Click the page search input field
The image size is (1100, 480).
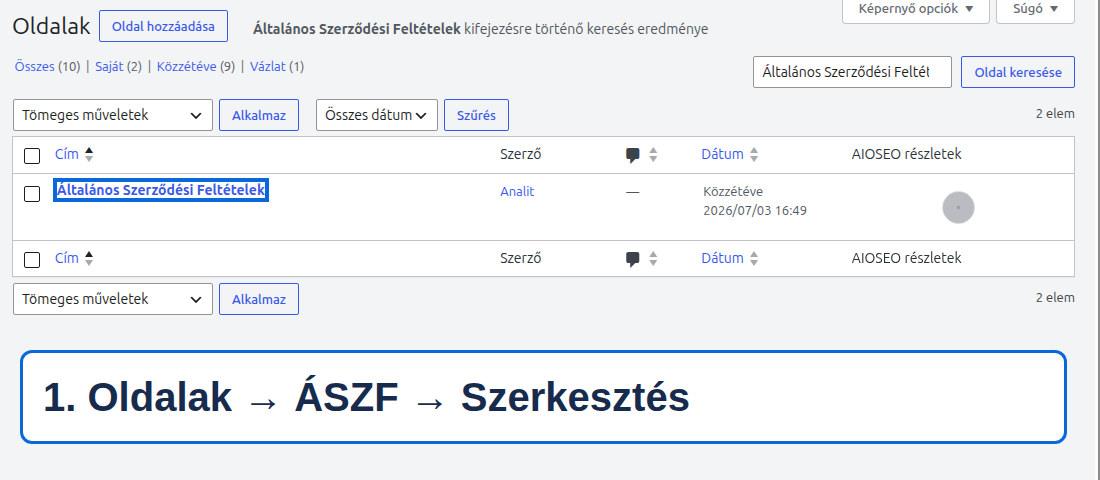[x=852, y=72]
